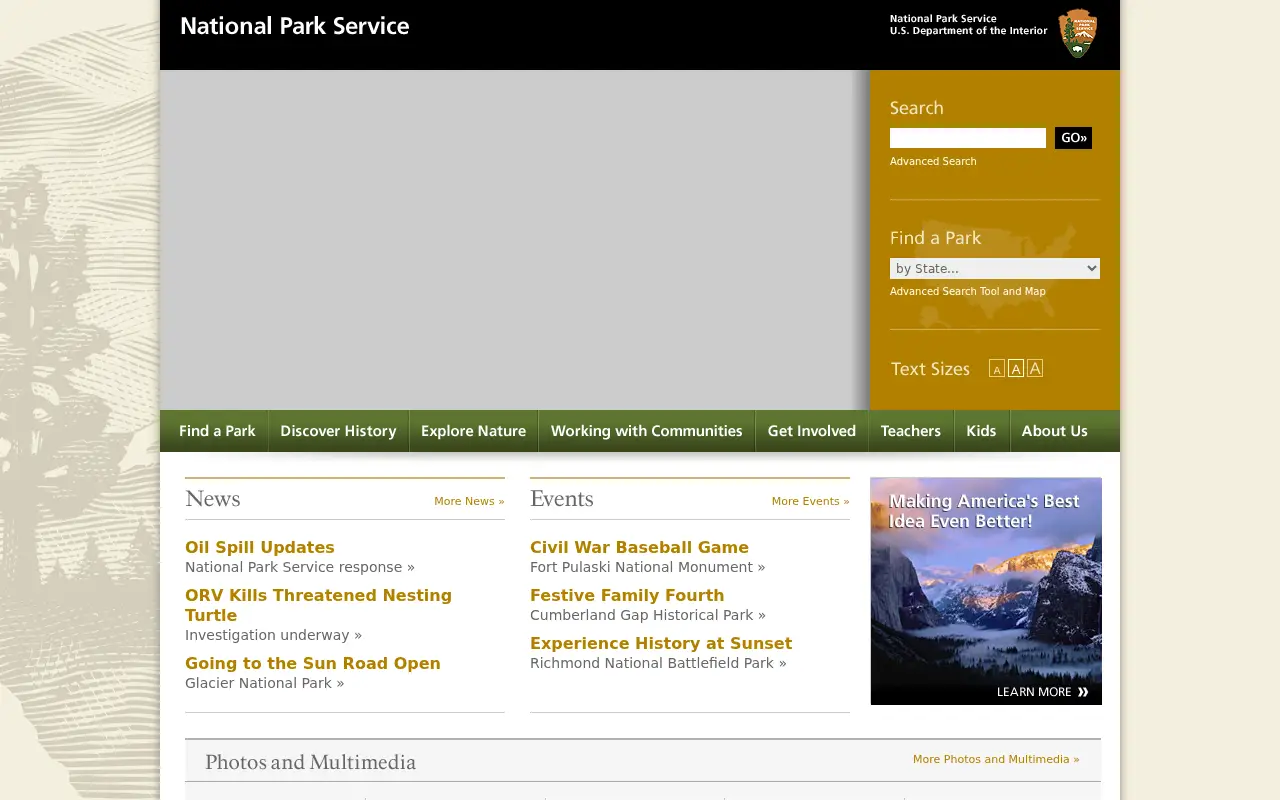Select the Get Involved menu item

tap(811, 431)
